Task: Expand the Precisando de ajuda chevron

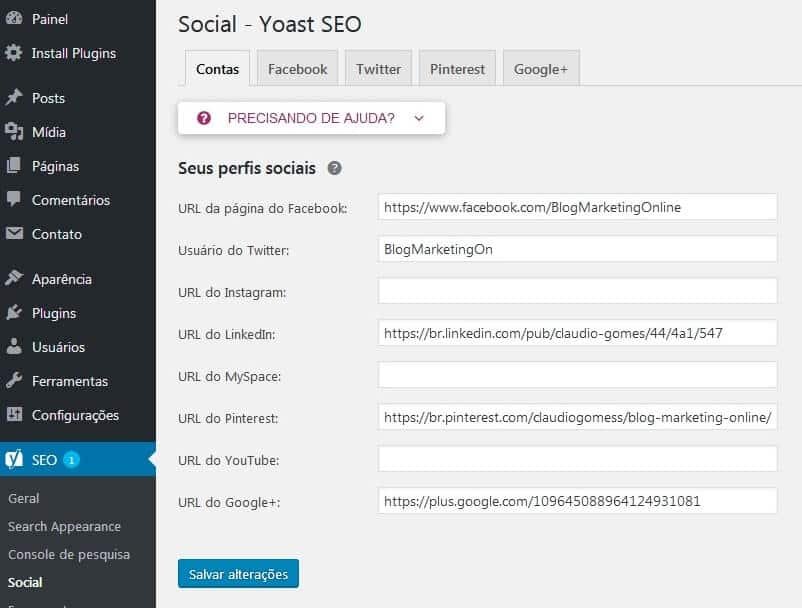Action: 419,118
